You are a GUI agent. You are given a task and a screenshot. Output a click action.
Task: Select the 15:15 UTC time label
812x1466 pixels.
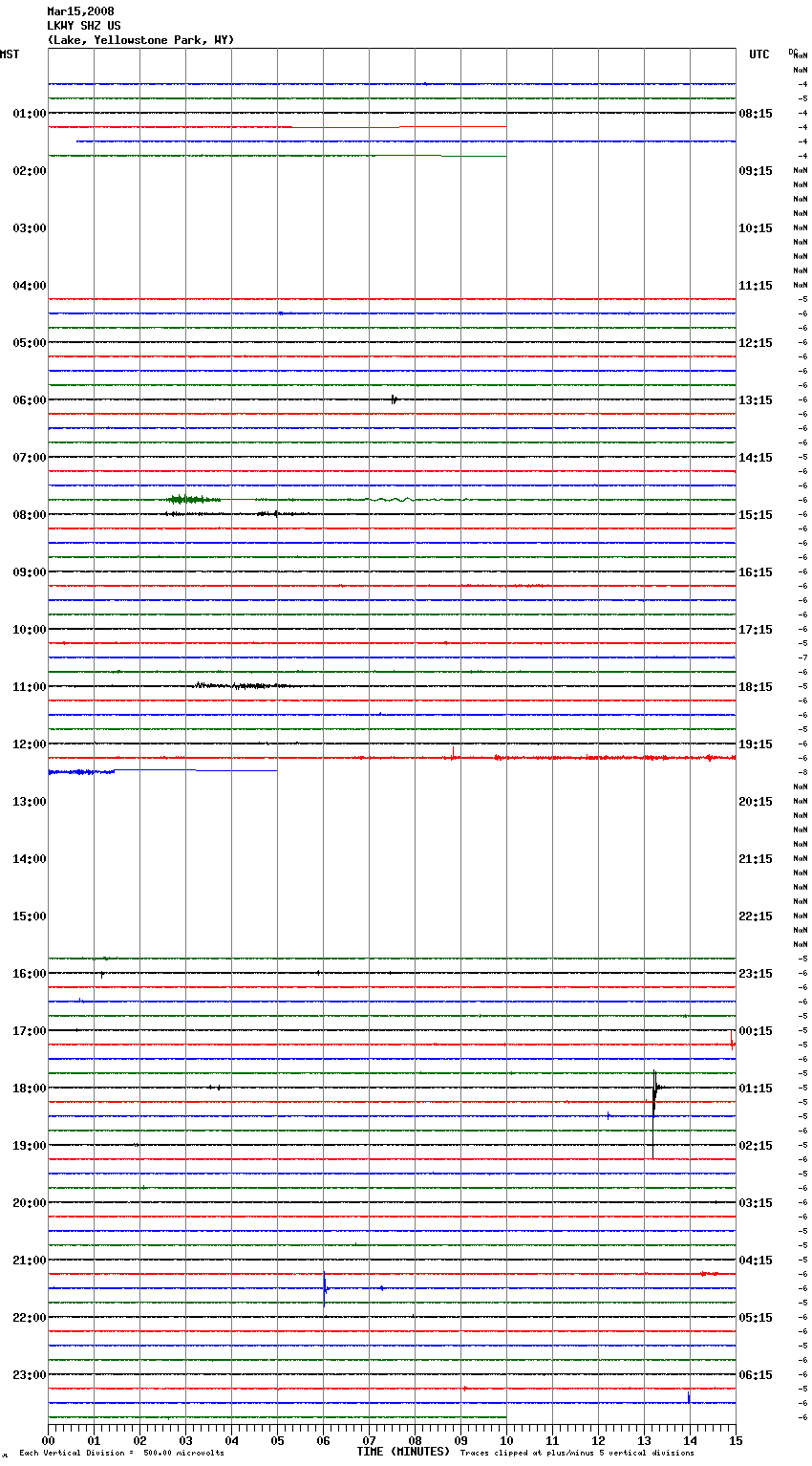click(x=756, y=515)
